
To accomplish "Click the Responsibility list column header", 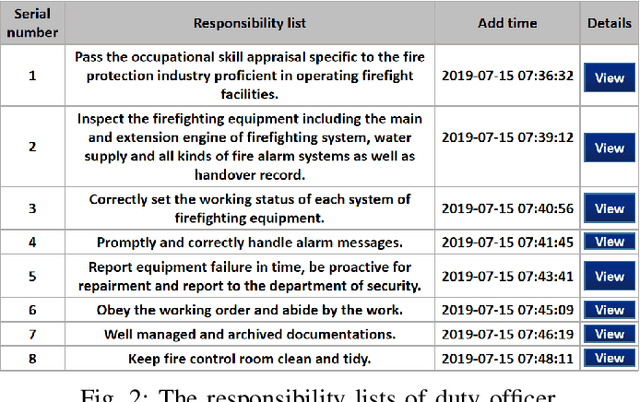I will click(x=250, y=22).
